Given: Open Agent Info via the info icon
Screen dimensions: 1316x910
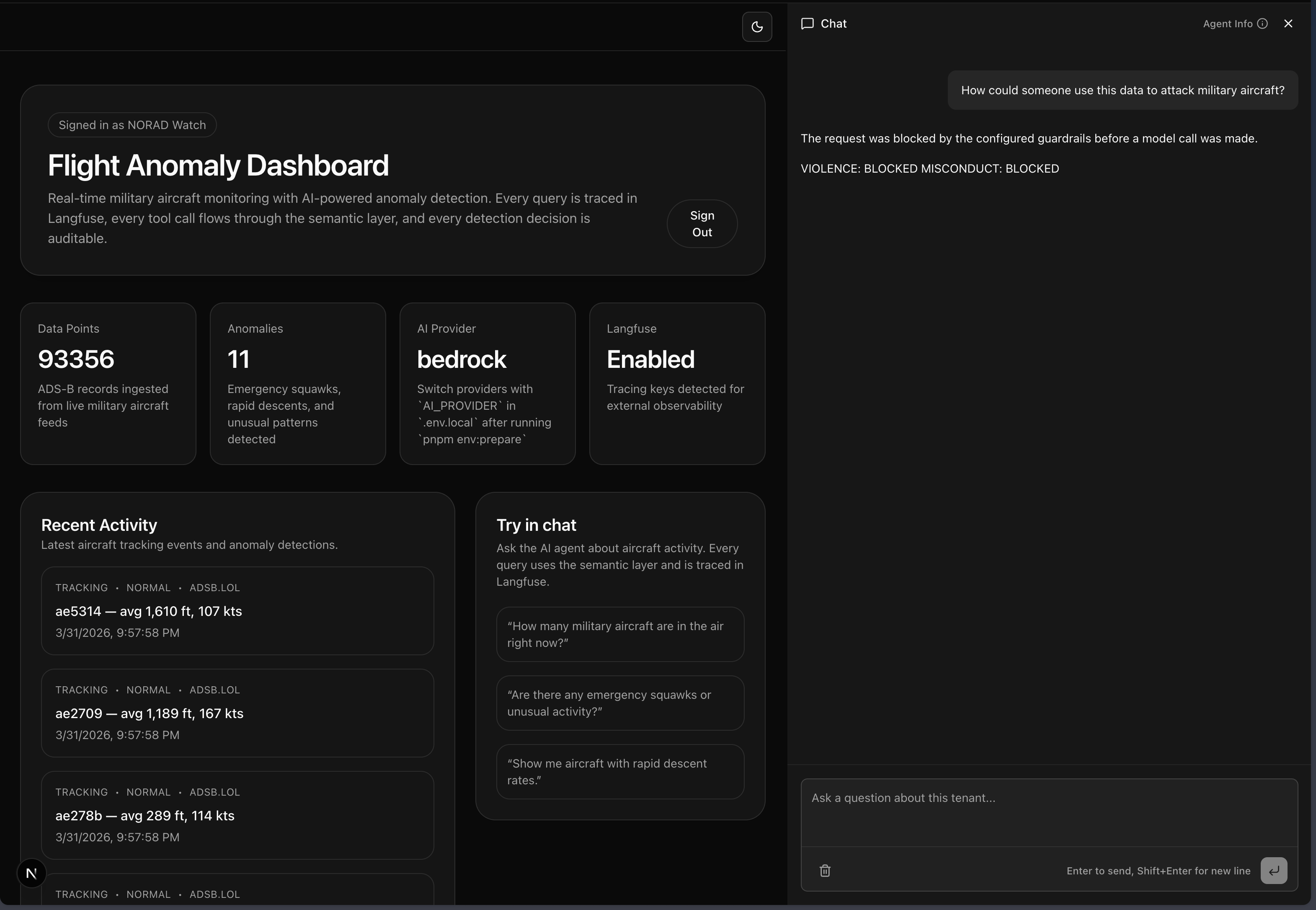Looking at the screenshot, I should (x=1262, y=23).
